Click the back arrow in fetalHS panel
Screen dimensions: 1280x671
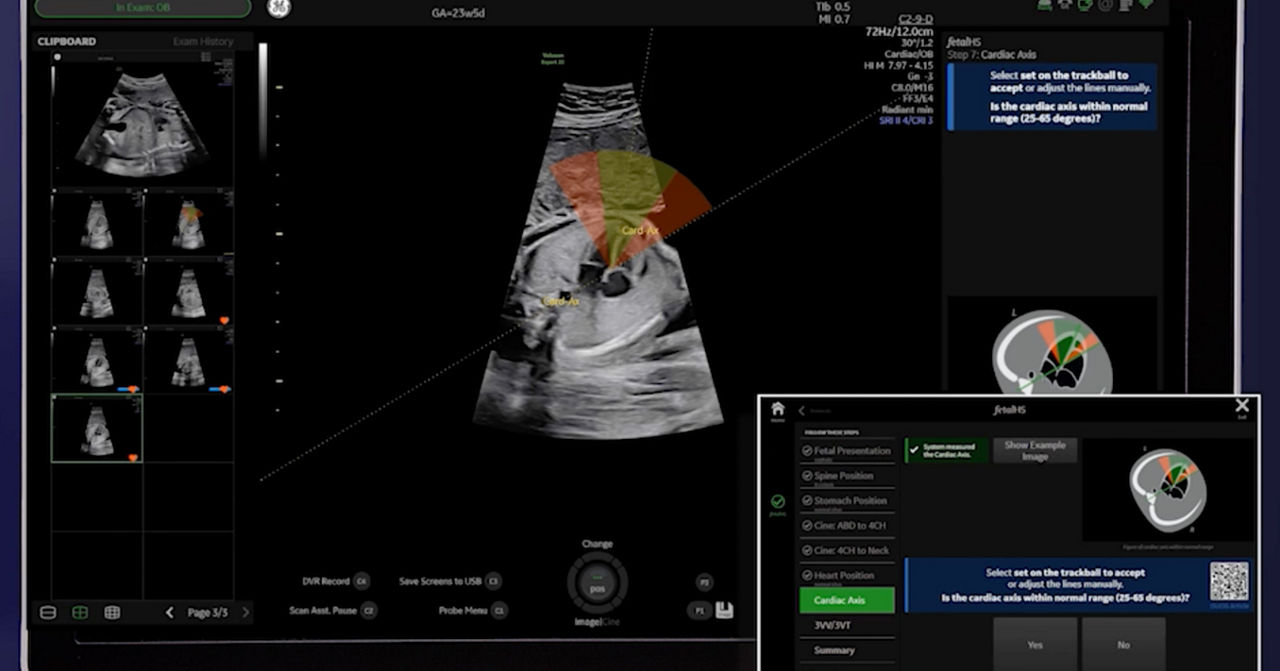click(802, 411)
